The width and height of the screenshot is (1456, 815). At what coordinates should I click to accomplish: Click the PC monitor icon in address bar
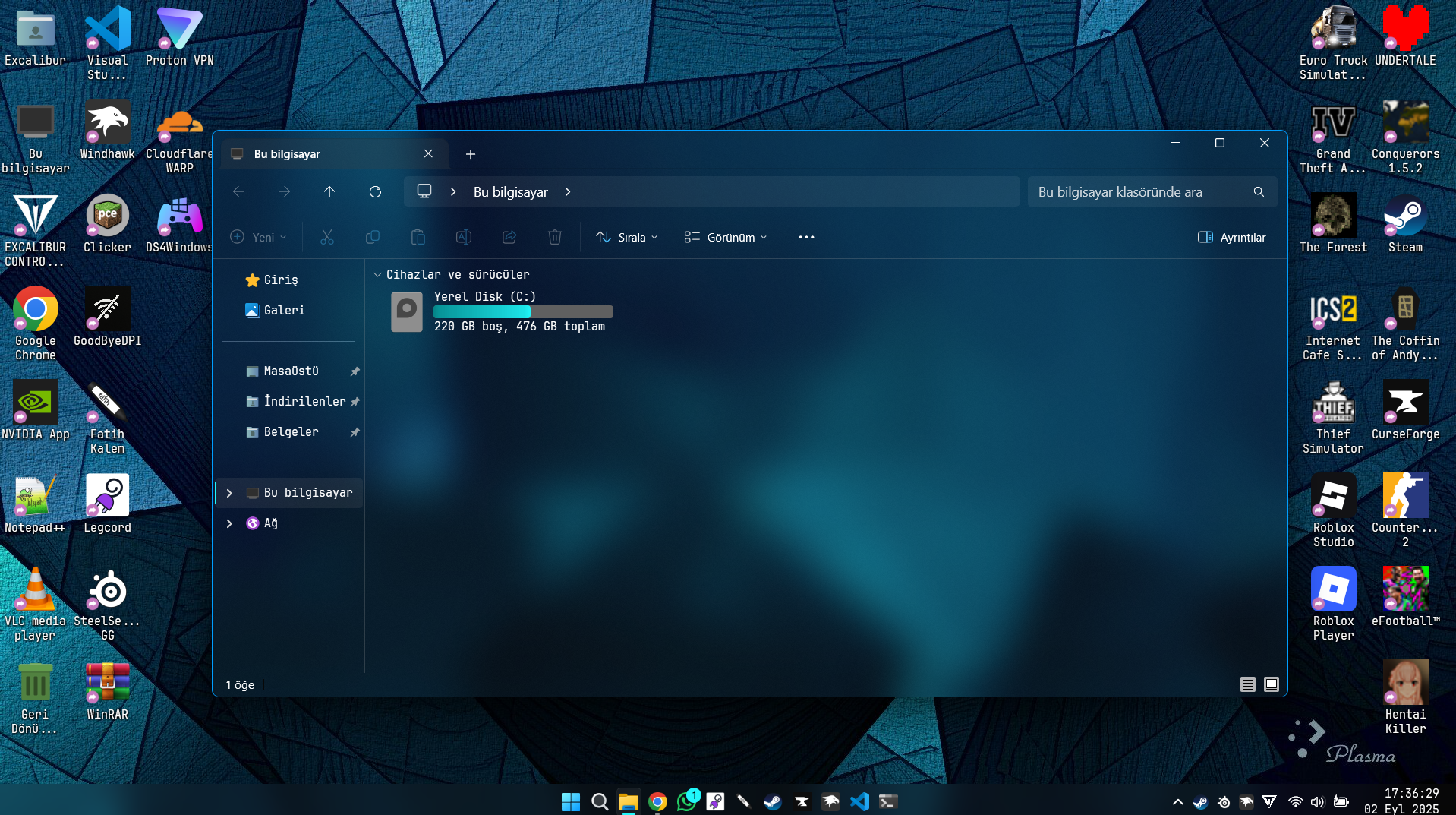pyautogui.click(x=424, y=191)
